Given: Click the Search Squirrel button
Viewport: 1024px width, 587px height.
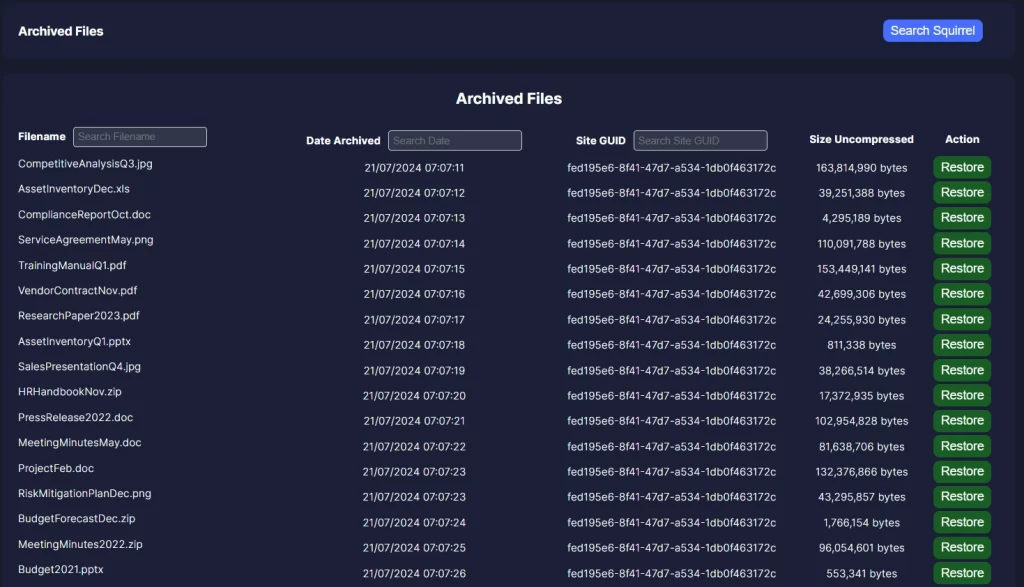Looking at the screenshot, I should pos(932,31).
